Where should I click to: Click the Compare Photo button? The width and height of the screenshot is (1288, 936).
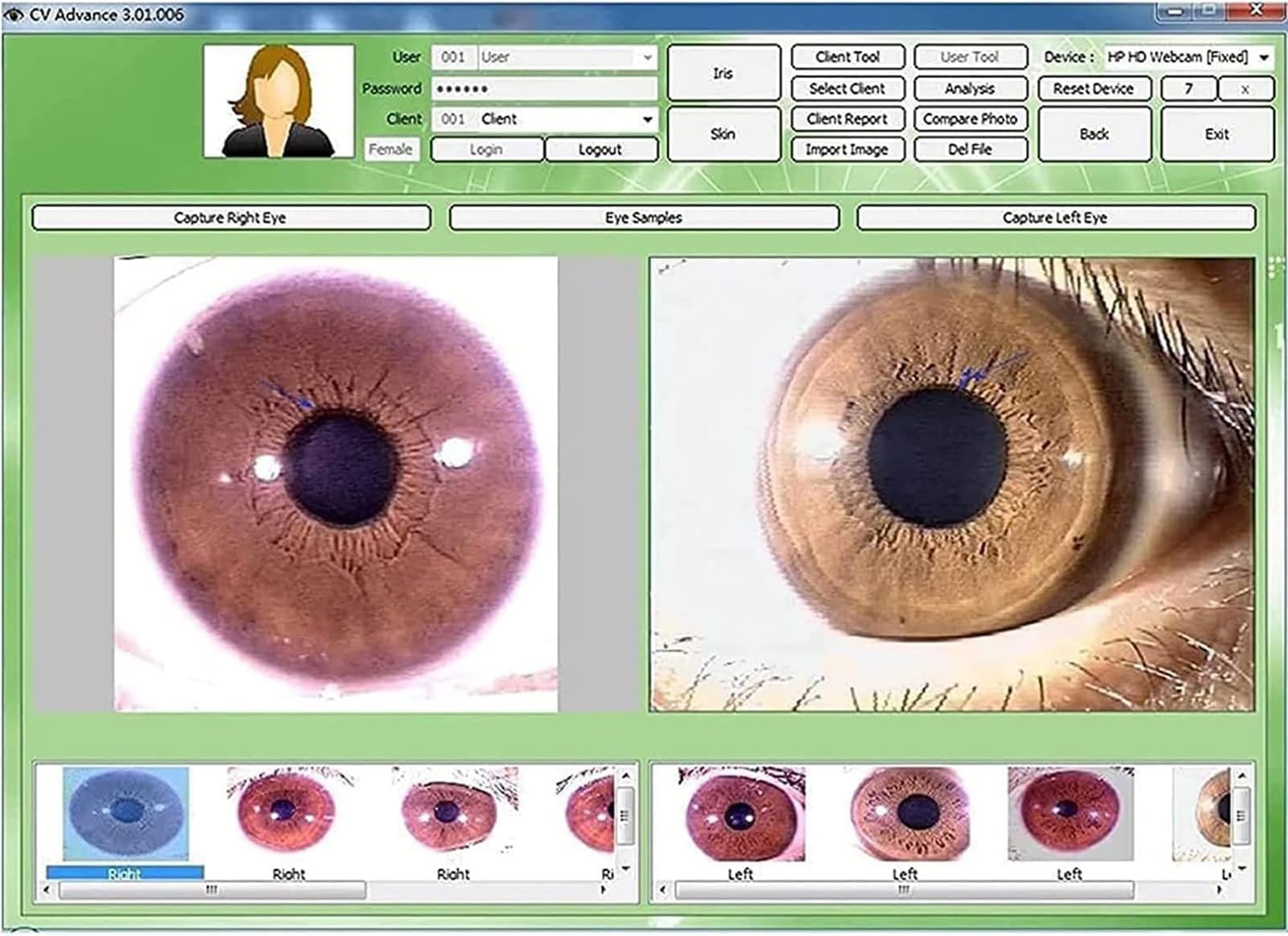coord(970,119)
